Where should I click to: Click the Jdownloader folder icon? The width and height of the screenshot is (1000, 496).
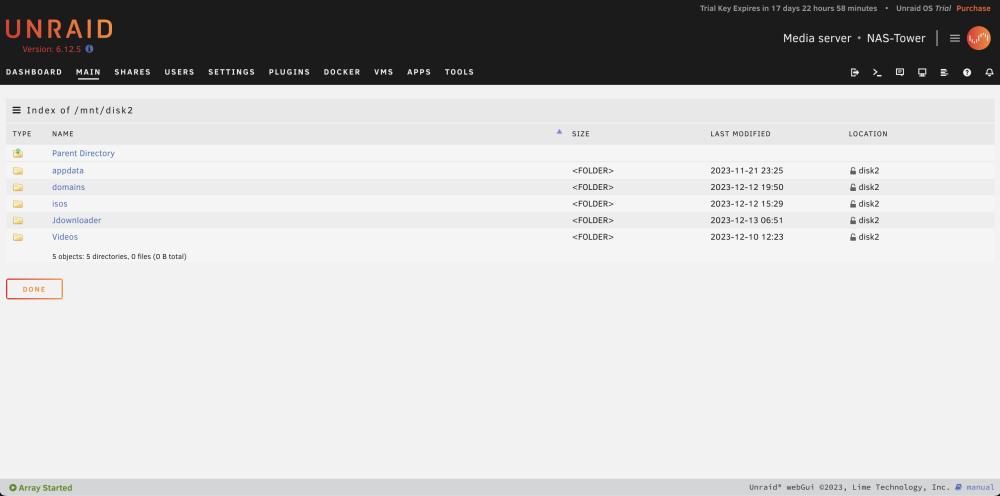coord(18,221)
